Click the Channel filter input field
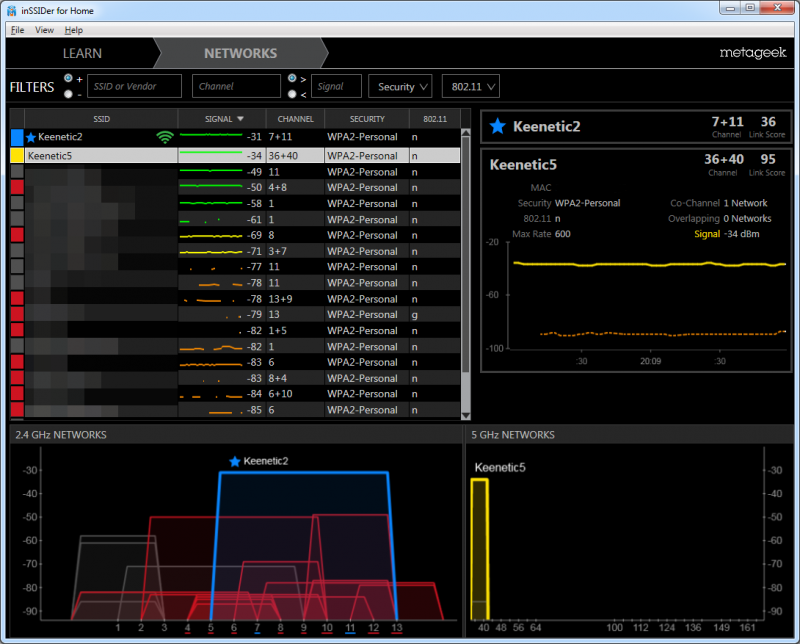The width and height of the screenshot is (800, 644). click(x=236, y=87)
